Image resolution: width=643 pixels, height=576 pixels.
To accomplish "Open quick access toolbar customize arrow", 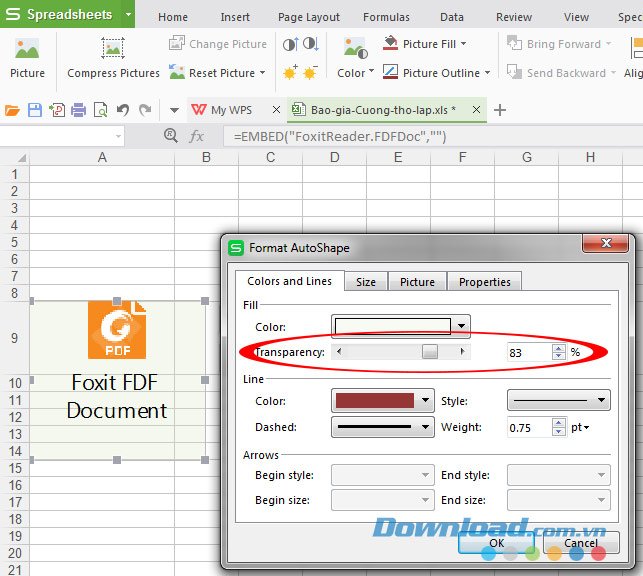I will click(174, 110).
